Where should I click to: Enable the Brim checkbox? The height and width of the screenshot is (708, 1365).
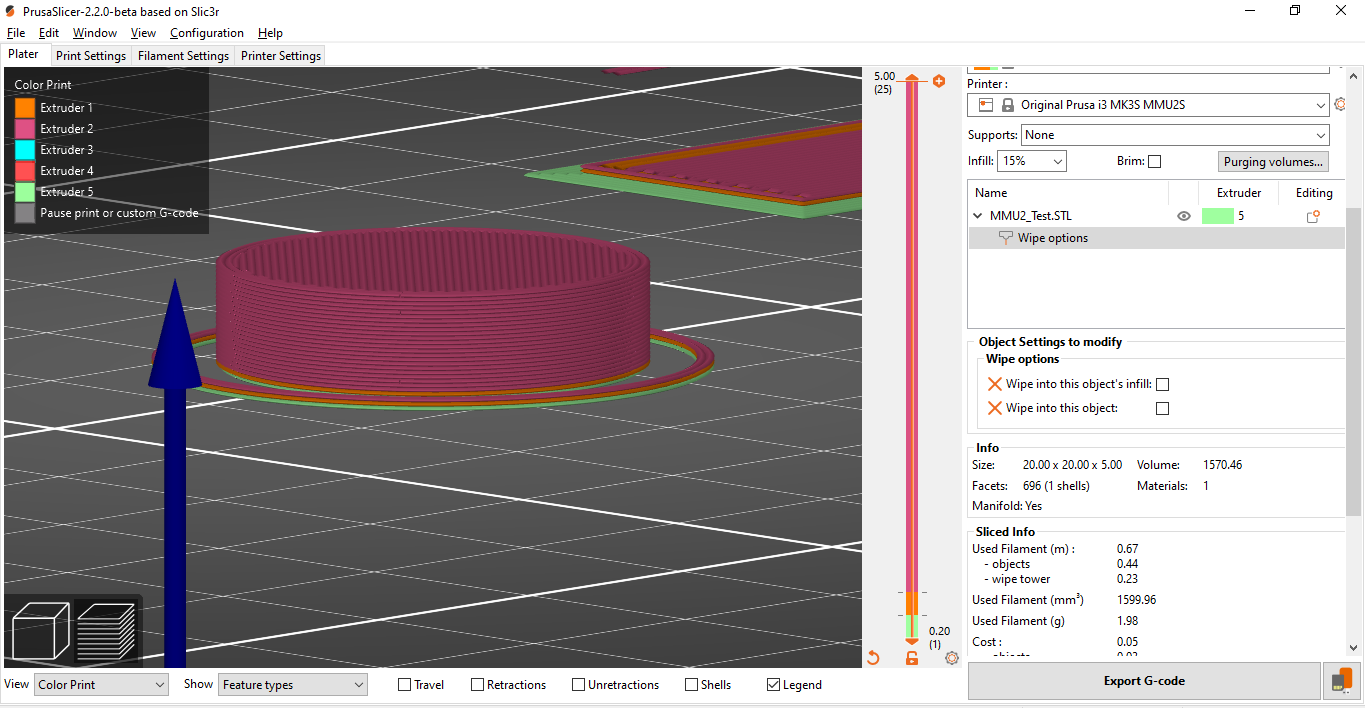click(1155, 161)
